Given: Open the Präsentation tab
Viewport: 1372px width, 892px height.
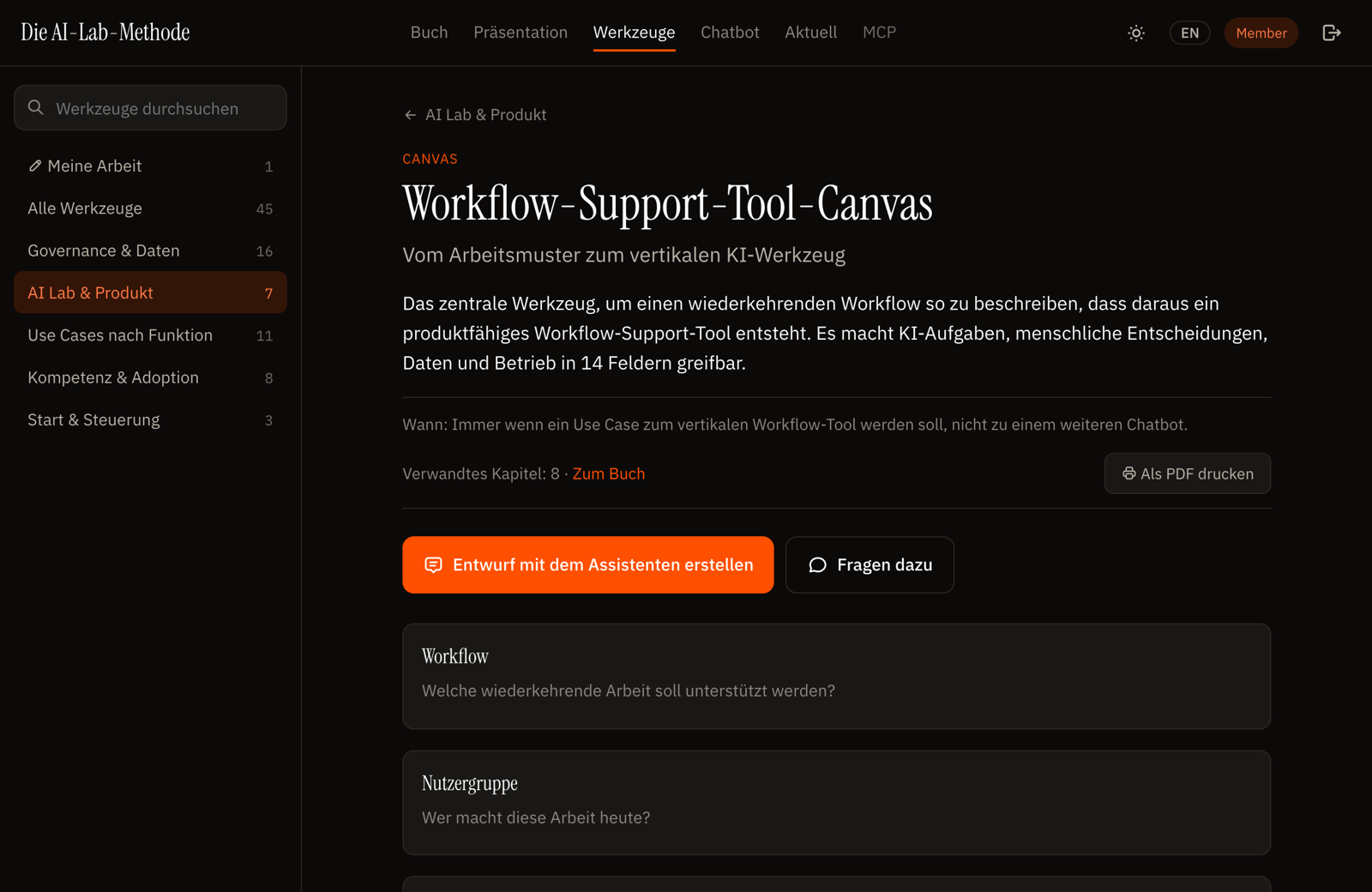Looking at the screenshot, I should (x=521, y=33).
